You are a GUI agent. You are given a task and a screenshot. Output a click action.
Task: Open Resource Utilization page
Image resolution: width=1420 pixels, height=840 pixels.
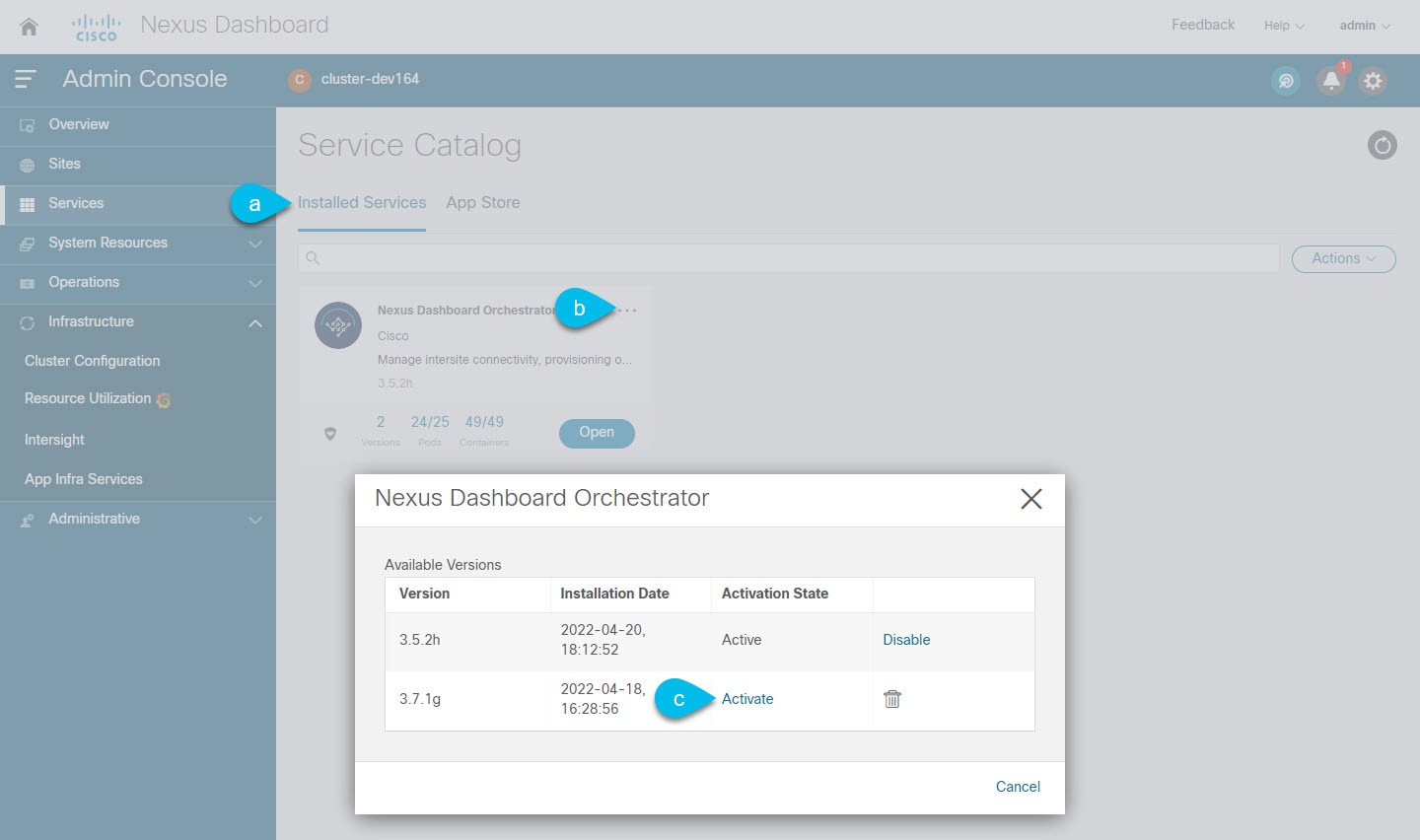click(88, 398)
